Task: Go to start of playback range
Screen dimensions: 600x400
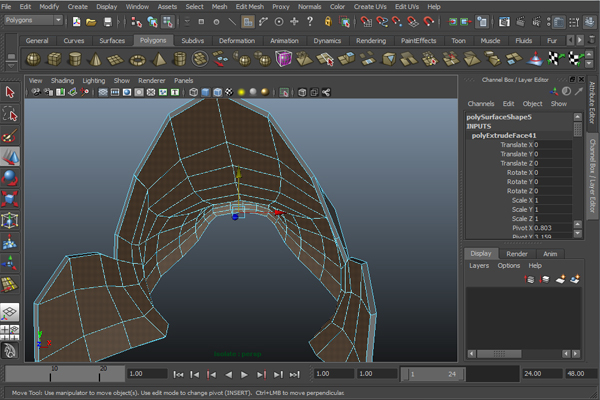Action: click(178, 374)
